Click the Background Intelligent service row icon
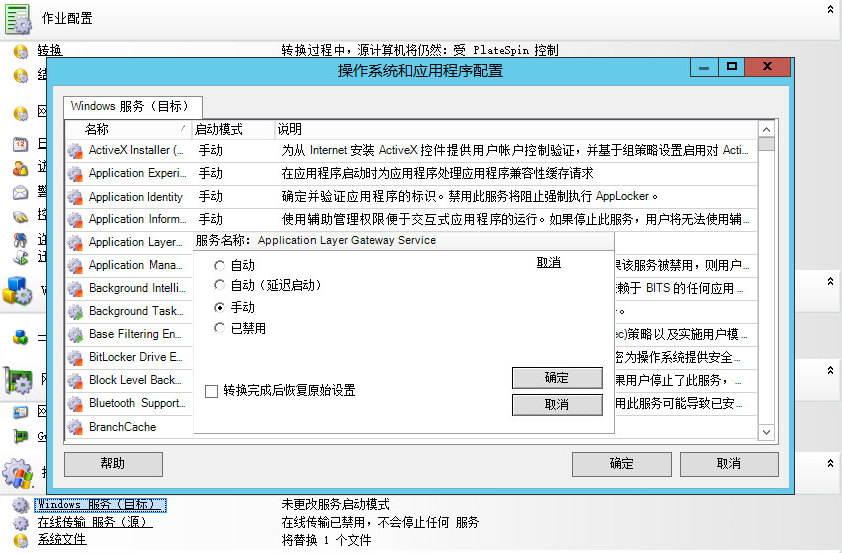This screenshot has height=553, width=842. [75, 289]
